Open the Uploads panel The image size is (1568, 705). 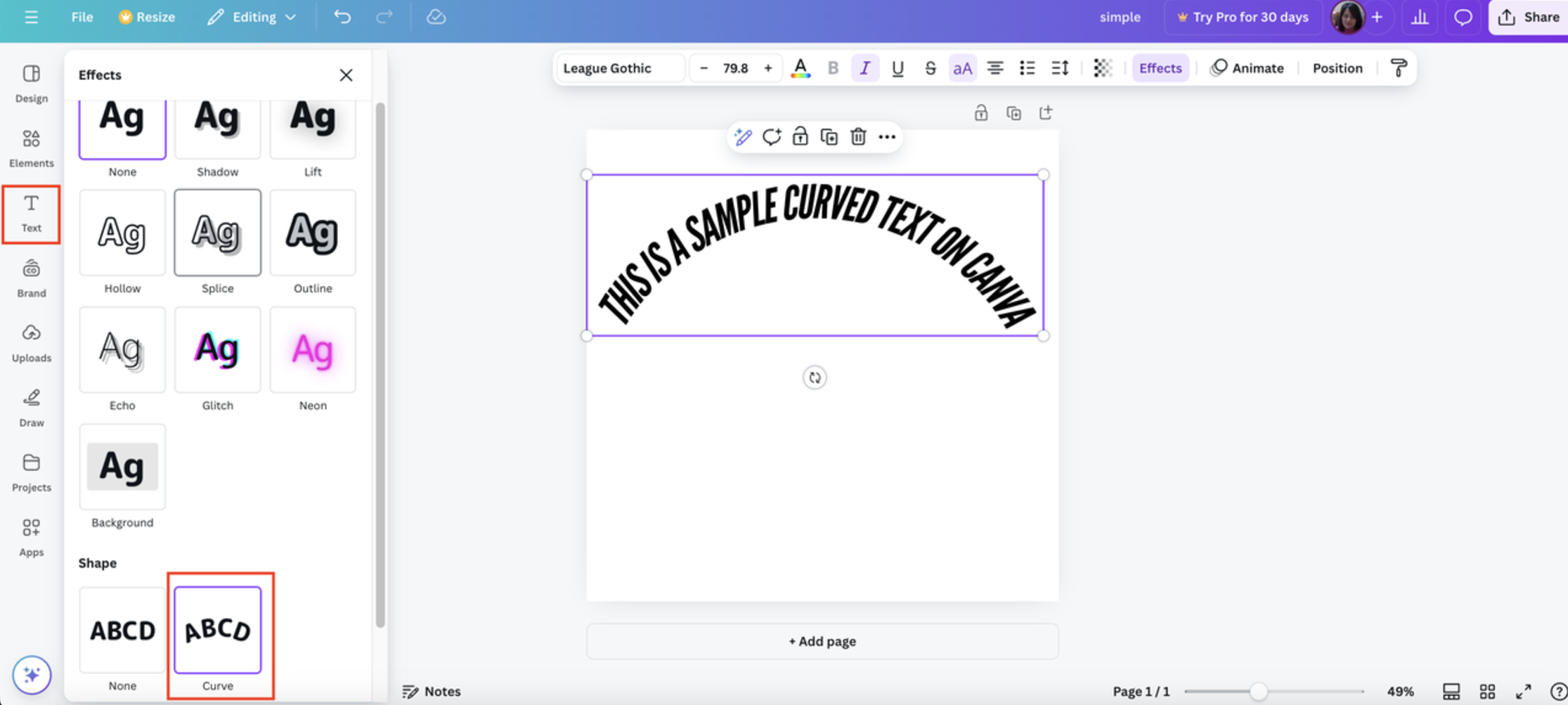tap(31, 343)
